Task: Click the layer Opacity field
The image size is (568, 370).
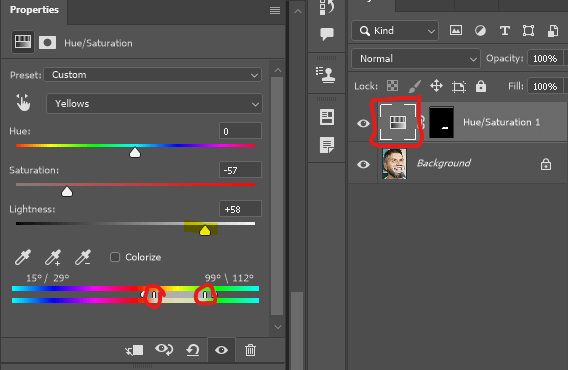Action: [546, 58]
